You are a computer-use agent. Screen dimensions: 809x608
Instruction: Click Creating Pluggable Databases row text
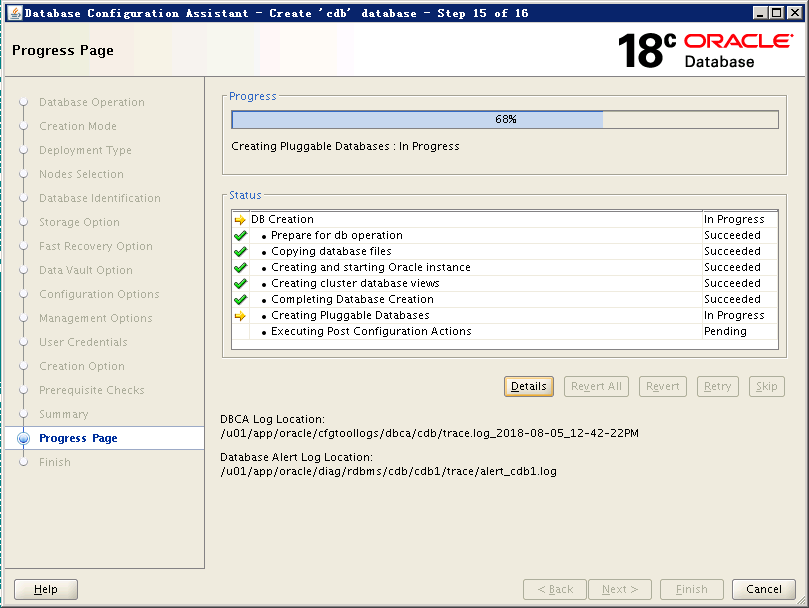350,315
